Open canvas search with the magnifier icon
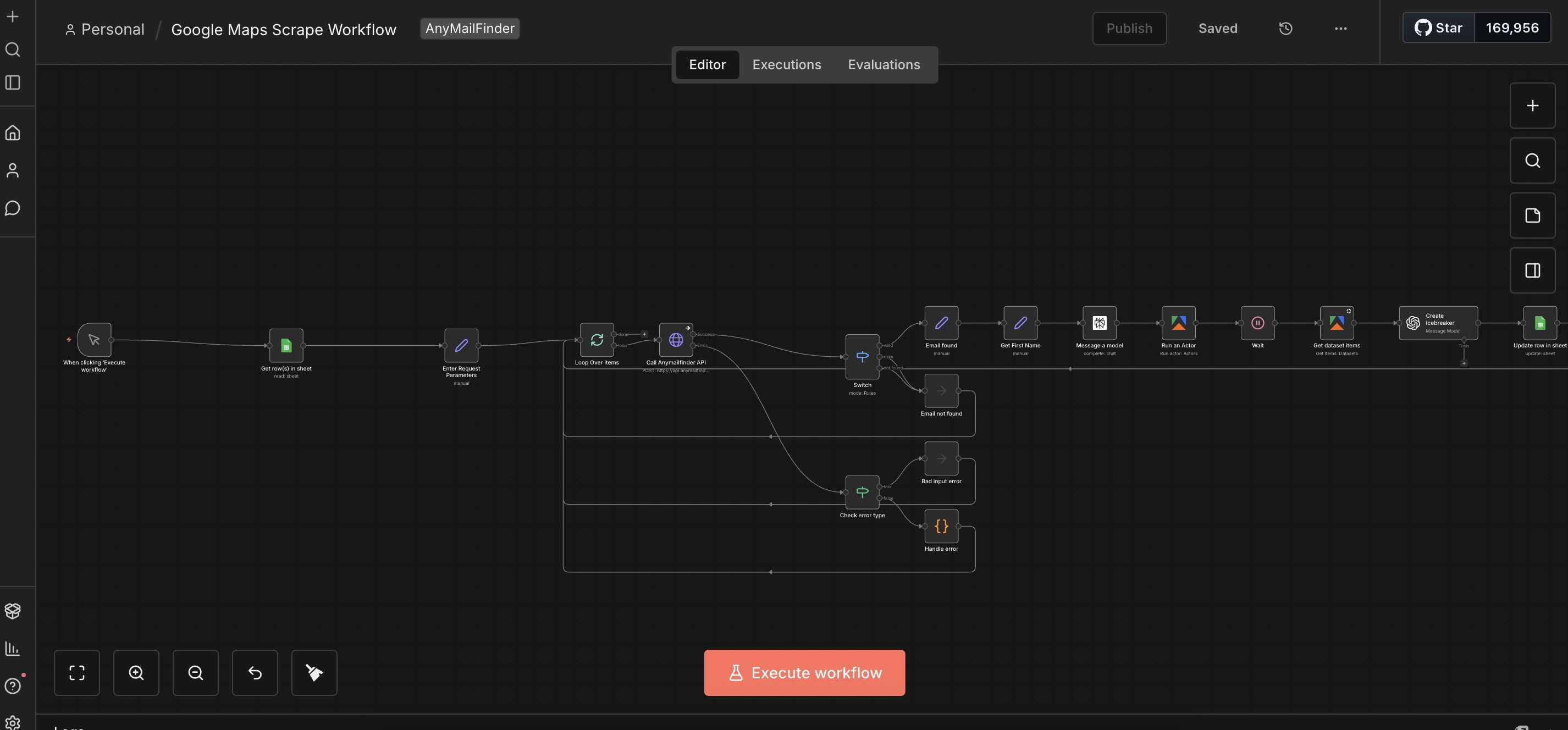Viewport: 1568px width, 730px height. (x=1532, y=160)
